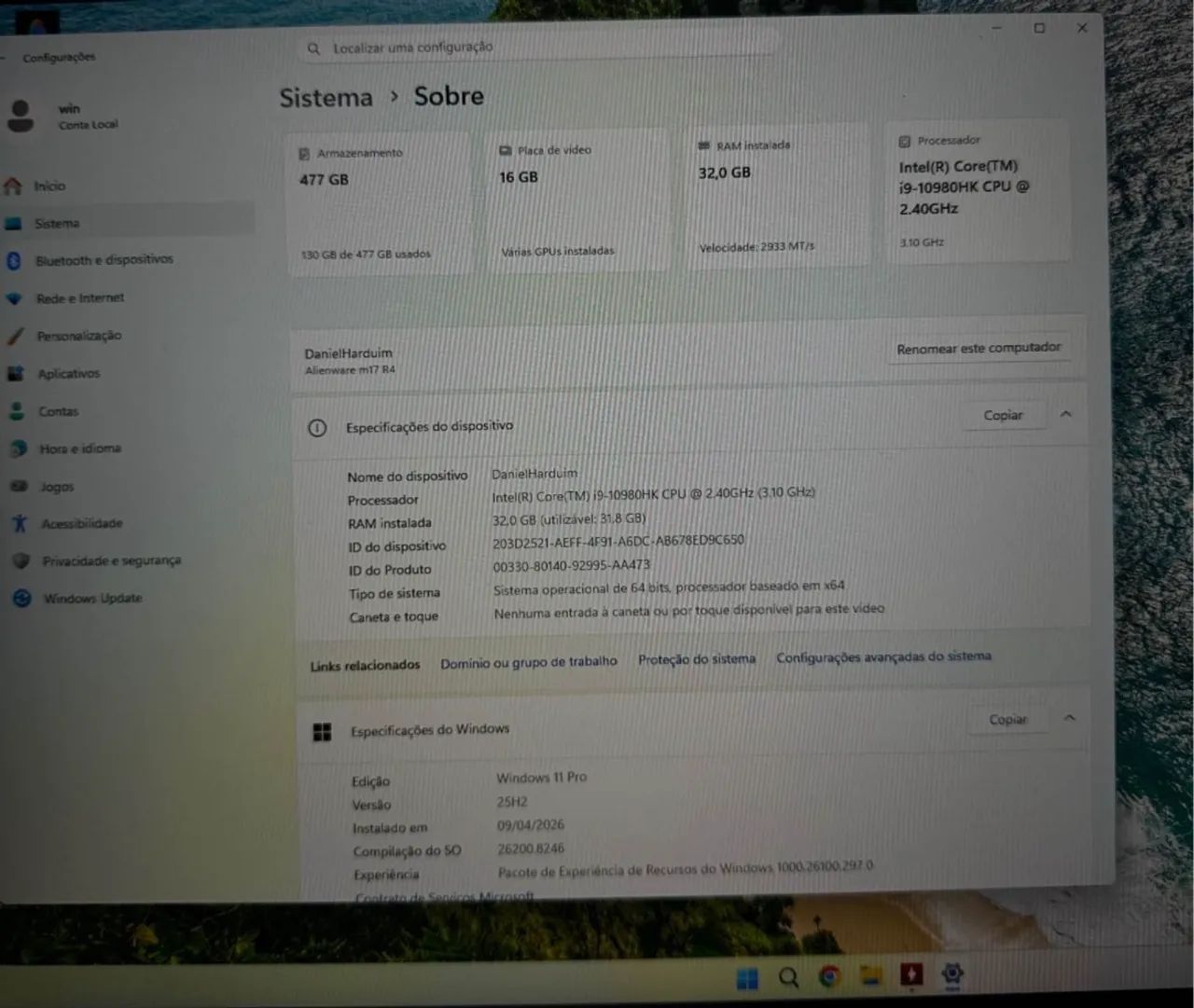Open File Explorer from the taskbar
Image resolution: width=1194 pixels, height=1008 pixels.
click(x=871, y=975)
